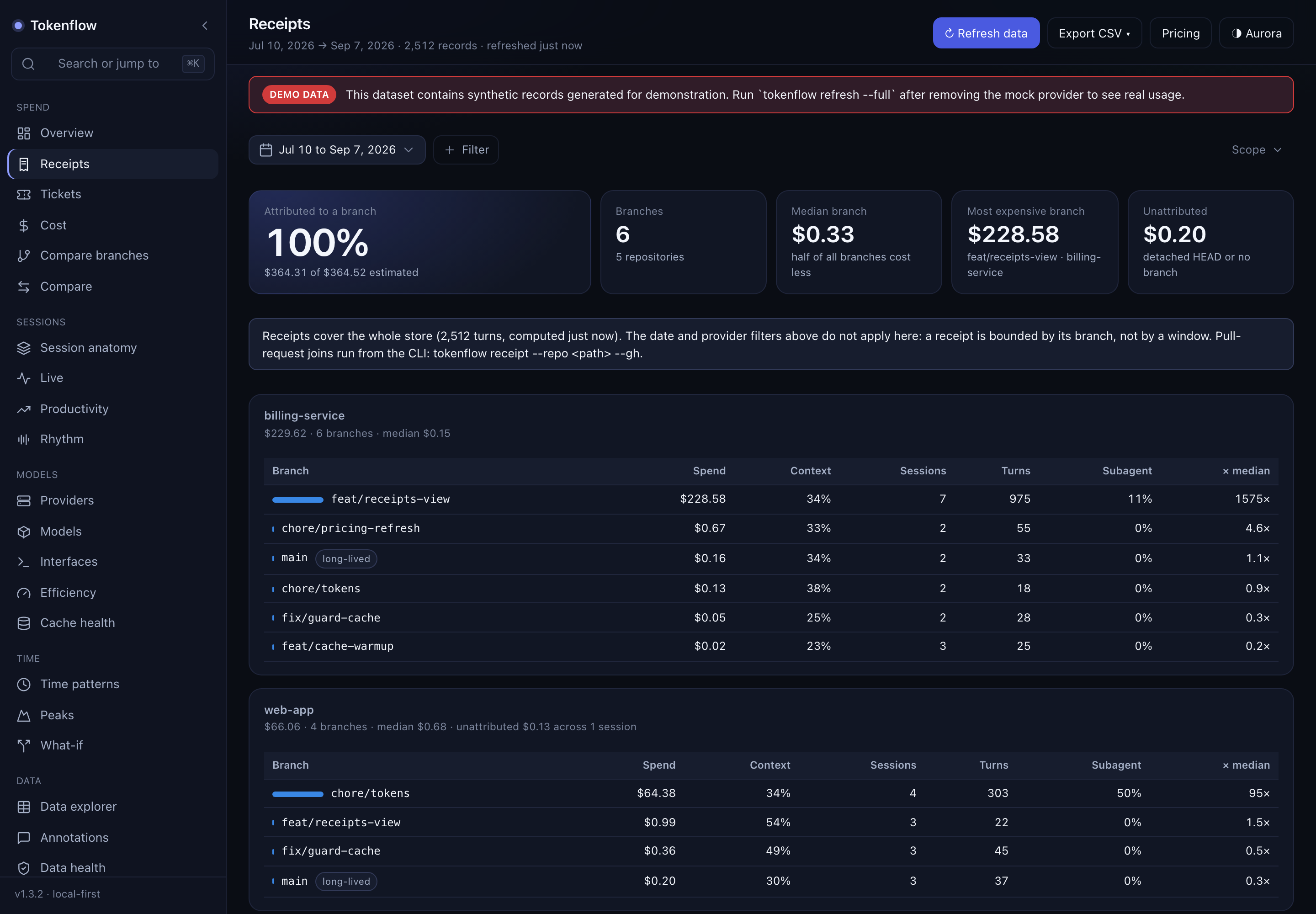1316x914 pixels.
Task: Click the Rhythm waveform icon
Action: coord(23,440)
